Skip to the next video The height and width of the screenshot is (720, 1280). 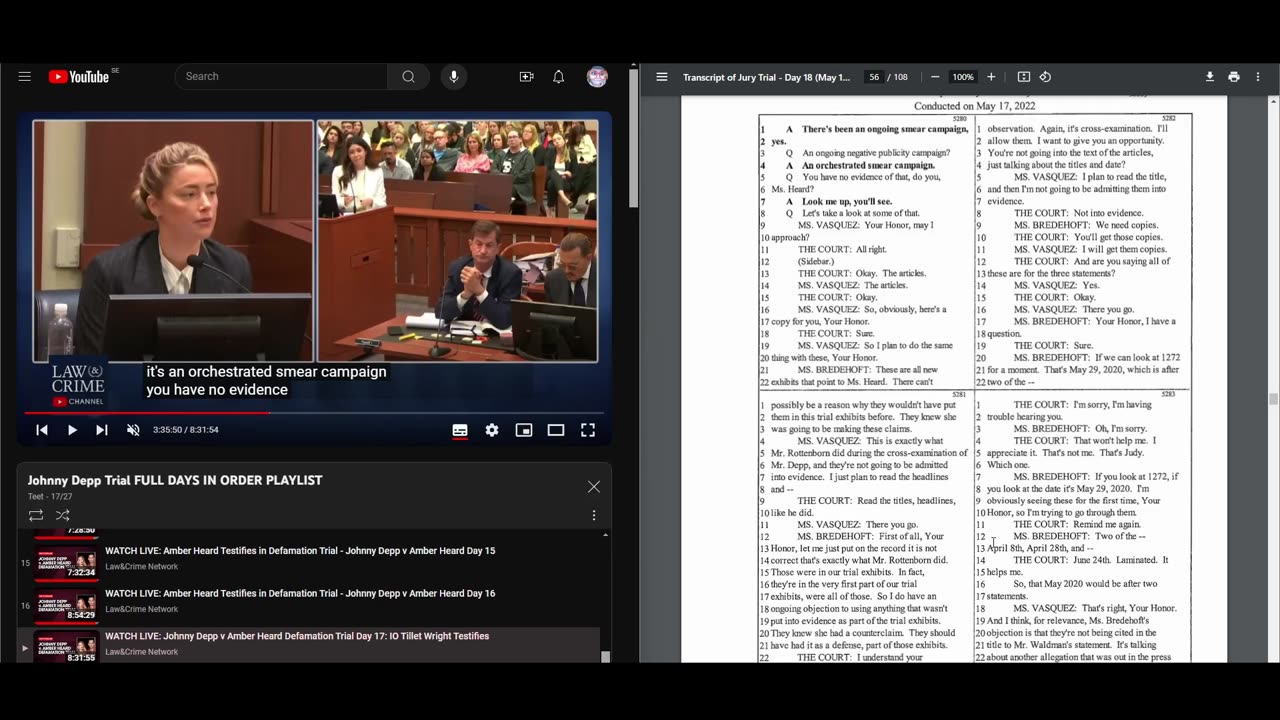(x=102, y=430)
